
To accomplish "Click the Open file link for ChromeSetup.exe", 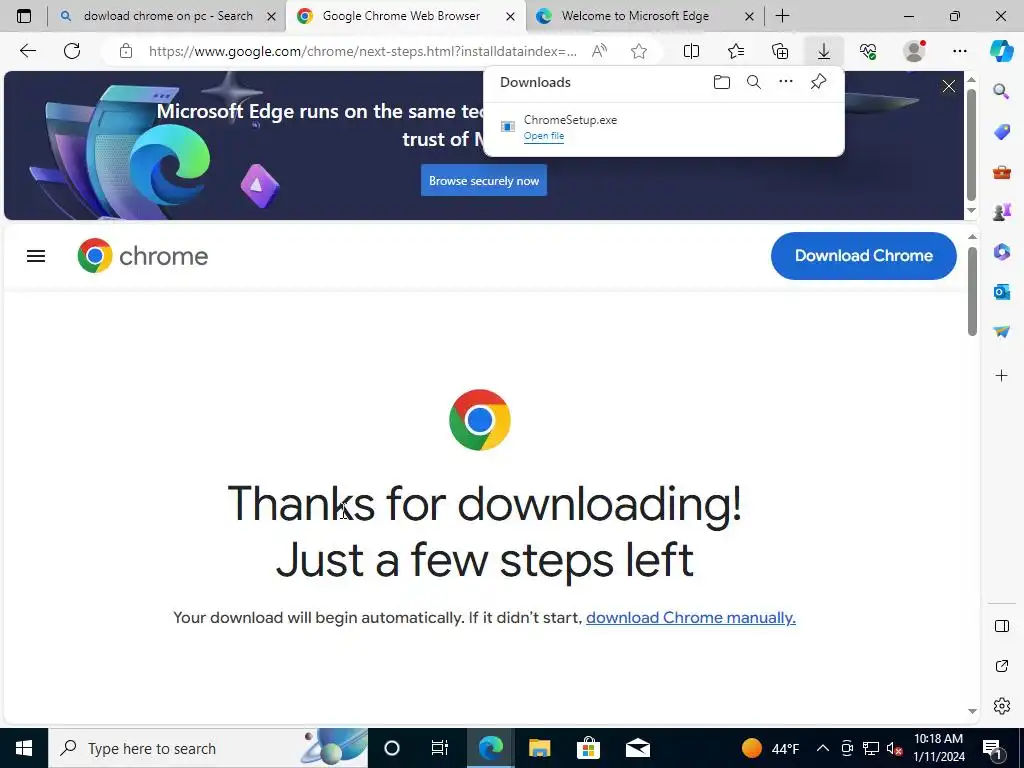I will coord(543,136).
